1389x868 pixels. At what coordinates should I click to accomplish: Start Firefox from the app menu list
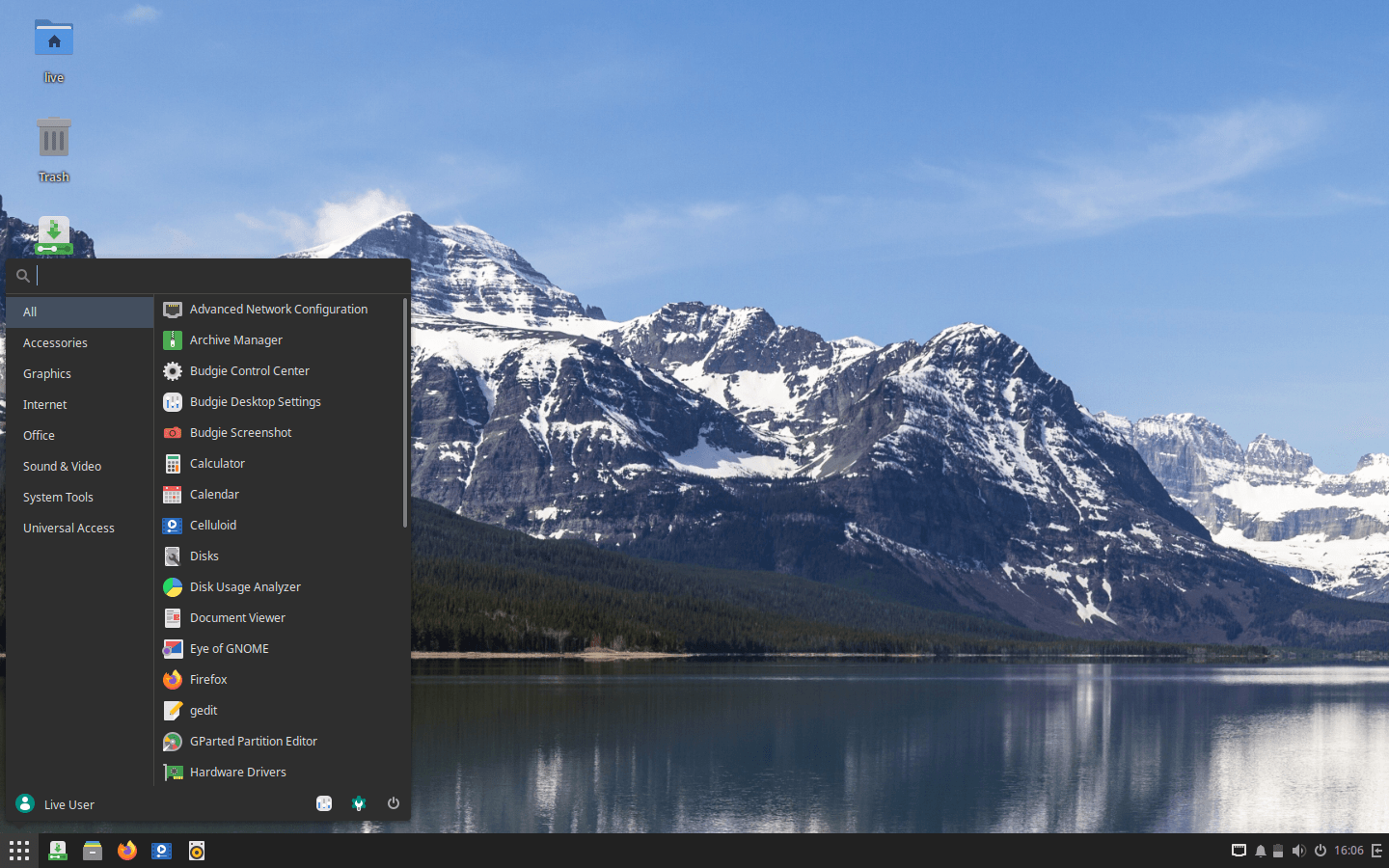[279, 680]
